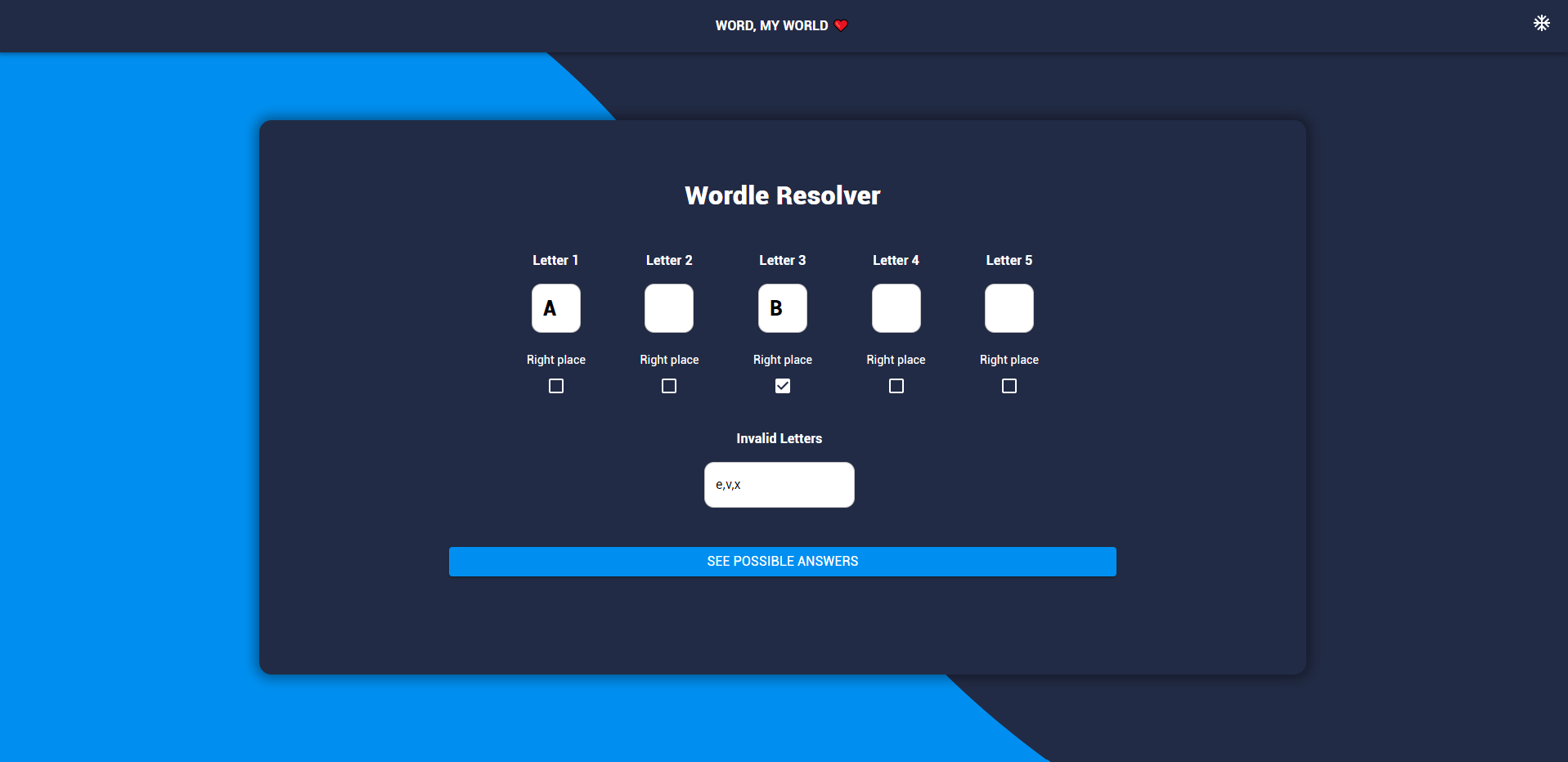1568x762 pixels.
Task: Focus the empty Letter 5 input box
Action: (1009, 308)
